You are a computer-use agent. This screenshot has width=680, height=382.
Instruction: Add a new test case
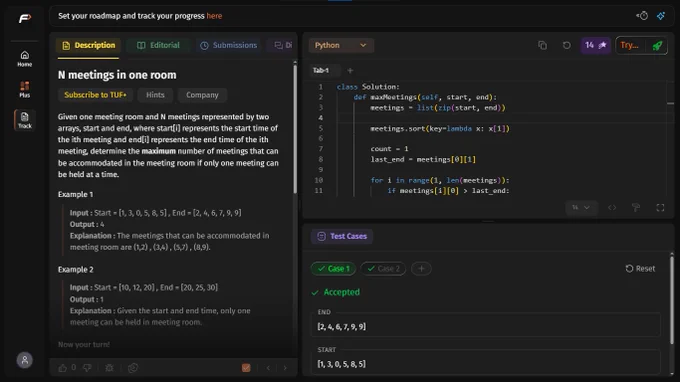tap(421, 269)
